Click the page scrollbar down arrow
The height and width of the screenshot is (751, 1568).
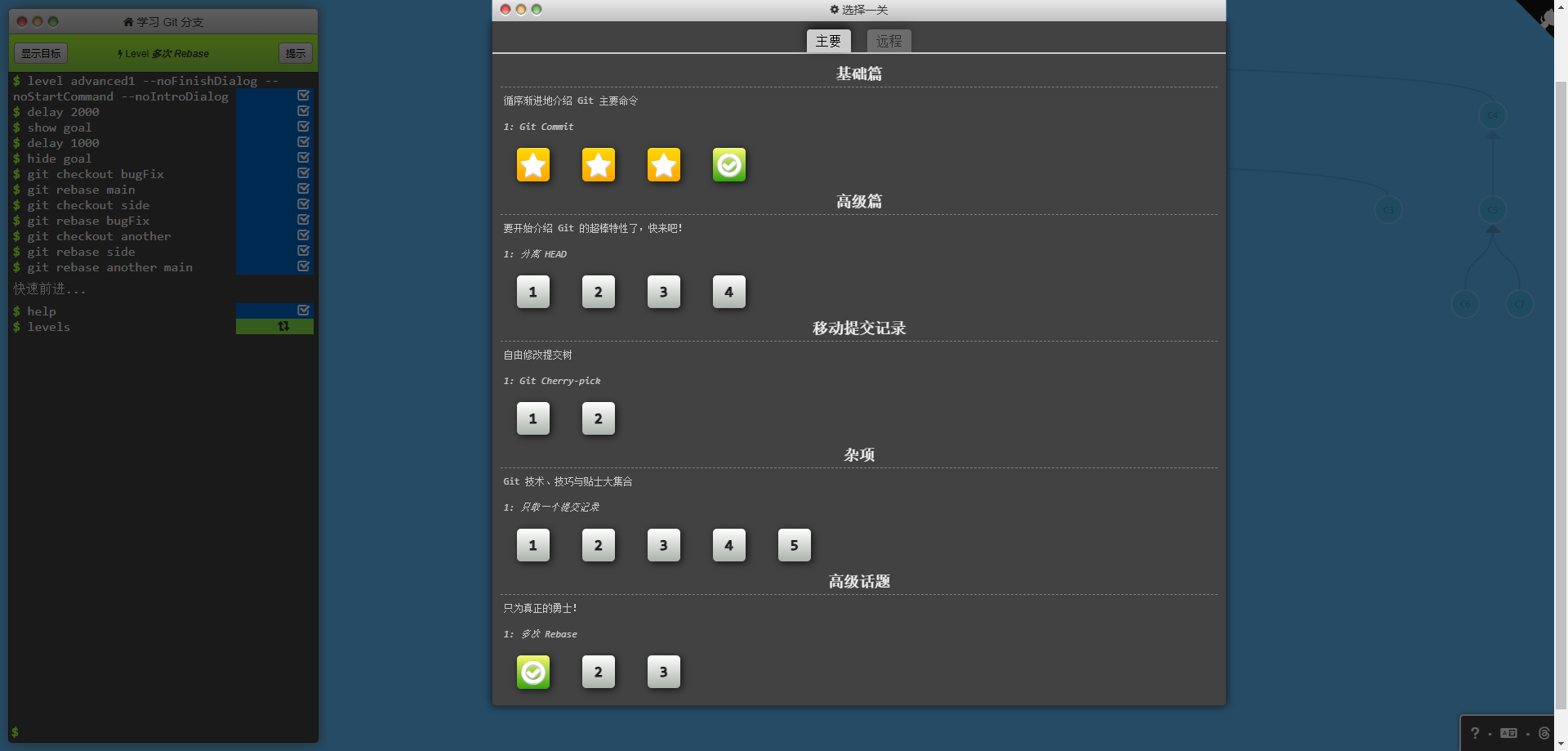pyautogui.click(x=1561, y=744)
